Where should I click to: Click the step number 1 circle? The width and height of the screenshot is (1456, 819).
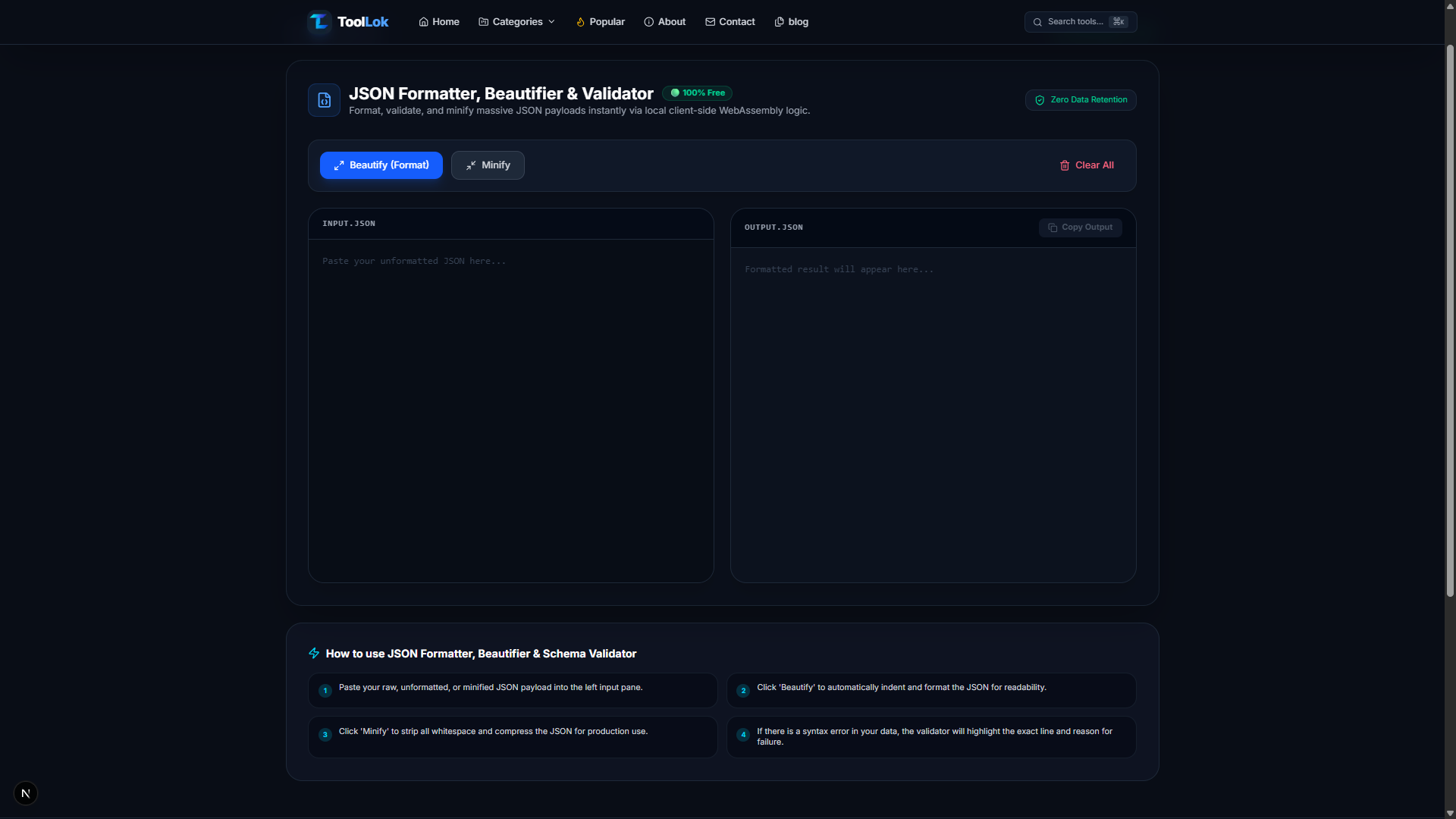[325, 691]
